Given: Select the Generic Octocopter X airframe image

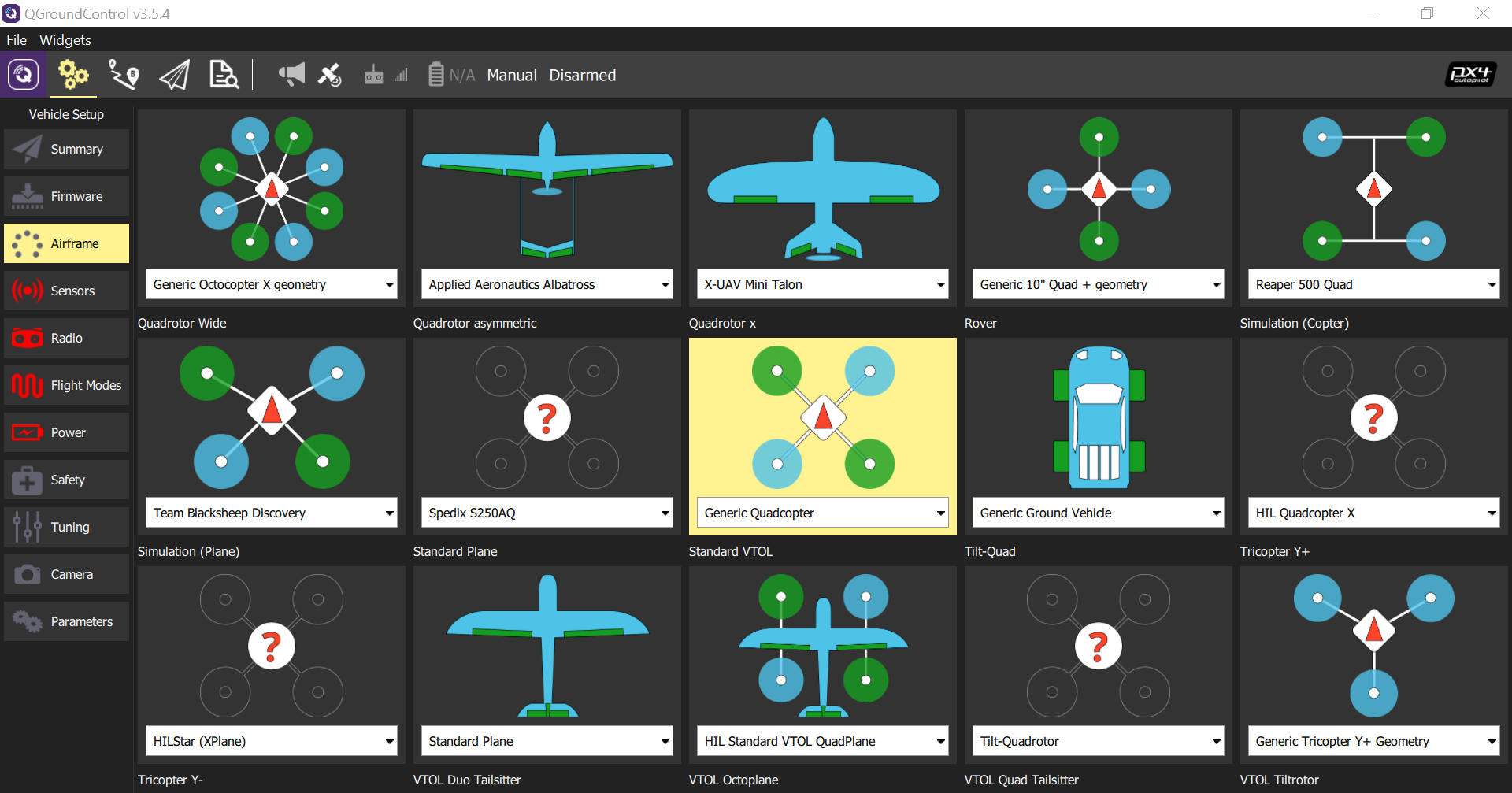Looking at the screenshot, I should pos(272,189).
